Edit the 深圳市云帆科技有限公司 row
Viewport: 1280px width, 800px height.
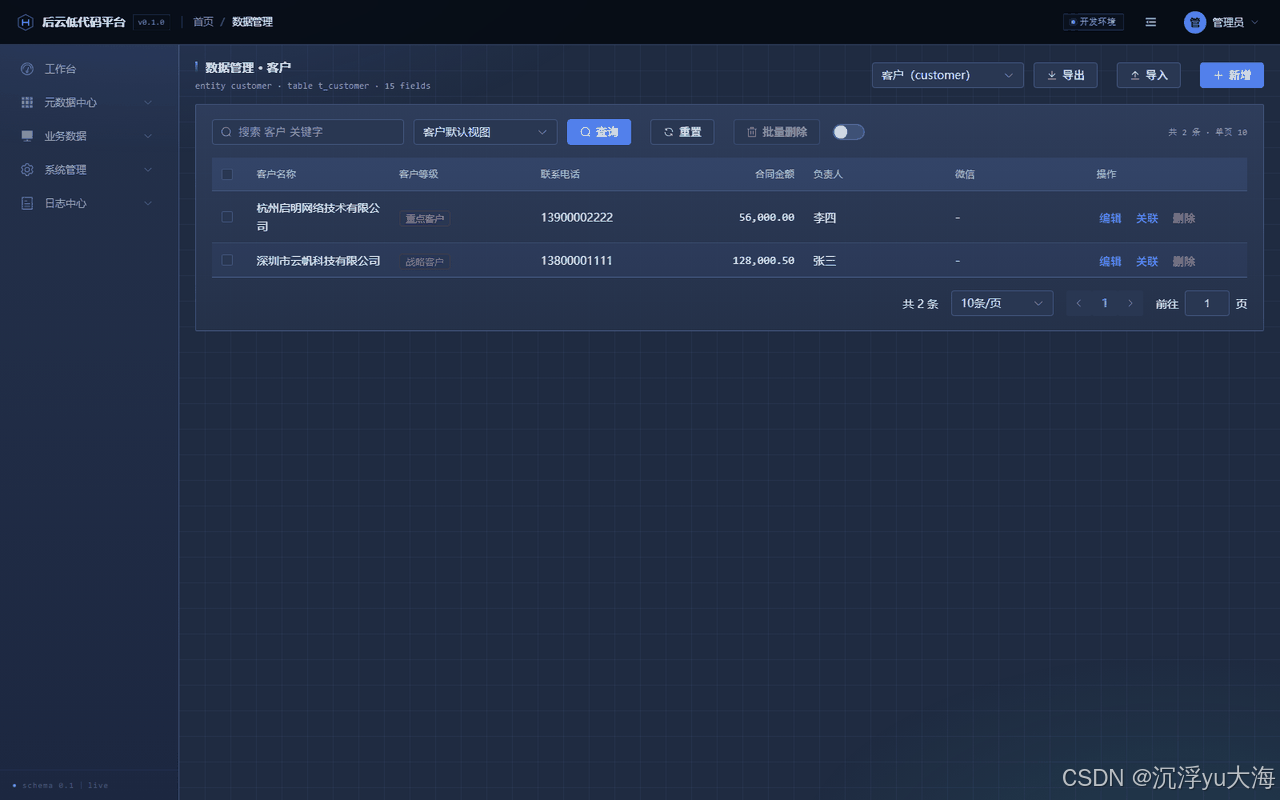(x=1110, y=261)
